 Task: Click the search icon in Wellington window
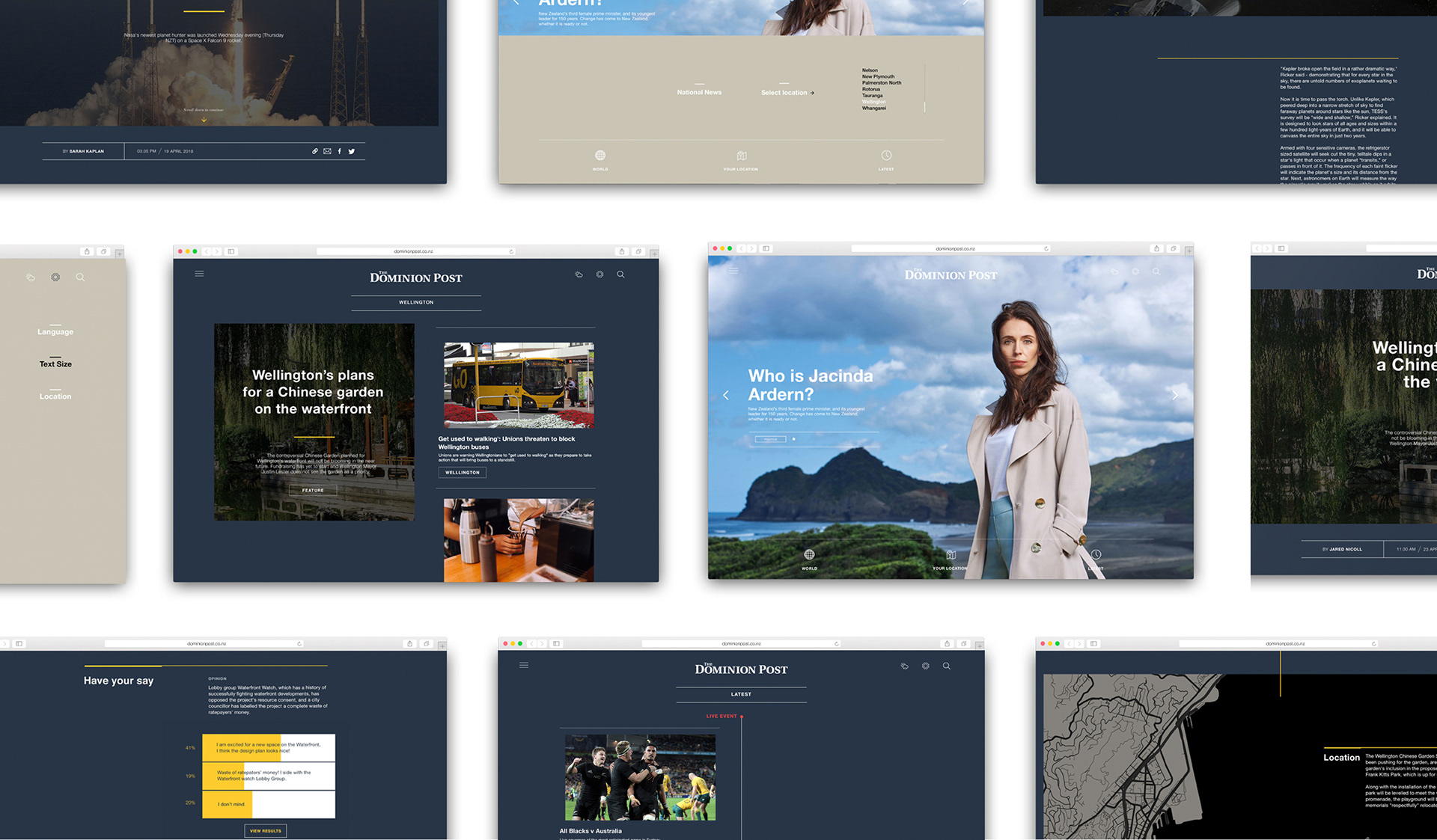(620, 275)
